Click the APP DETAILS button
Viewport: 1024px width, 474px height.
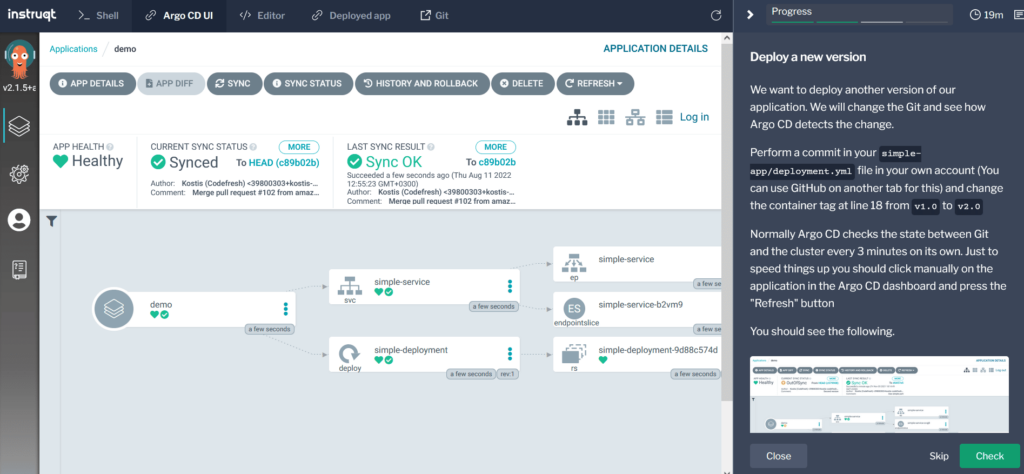(91, 84)
